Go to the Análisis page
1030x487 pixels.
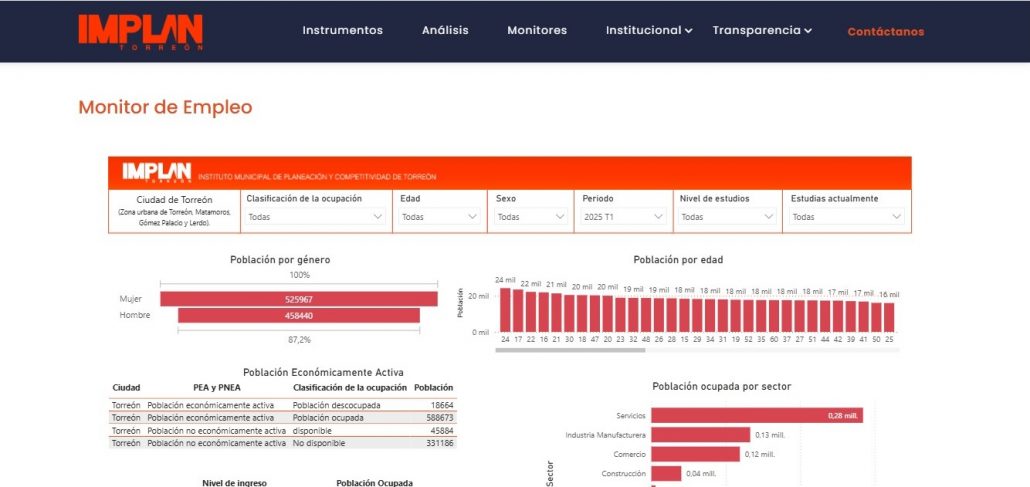tap(445, 30)
